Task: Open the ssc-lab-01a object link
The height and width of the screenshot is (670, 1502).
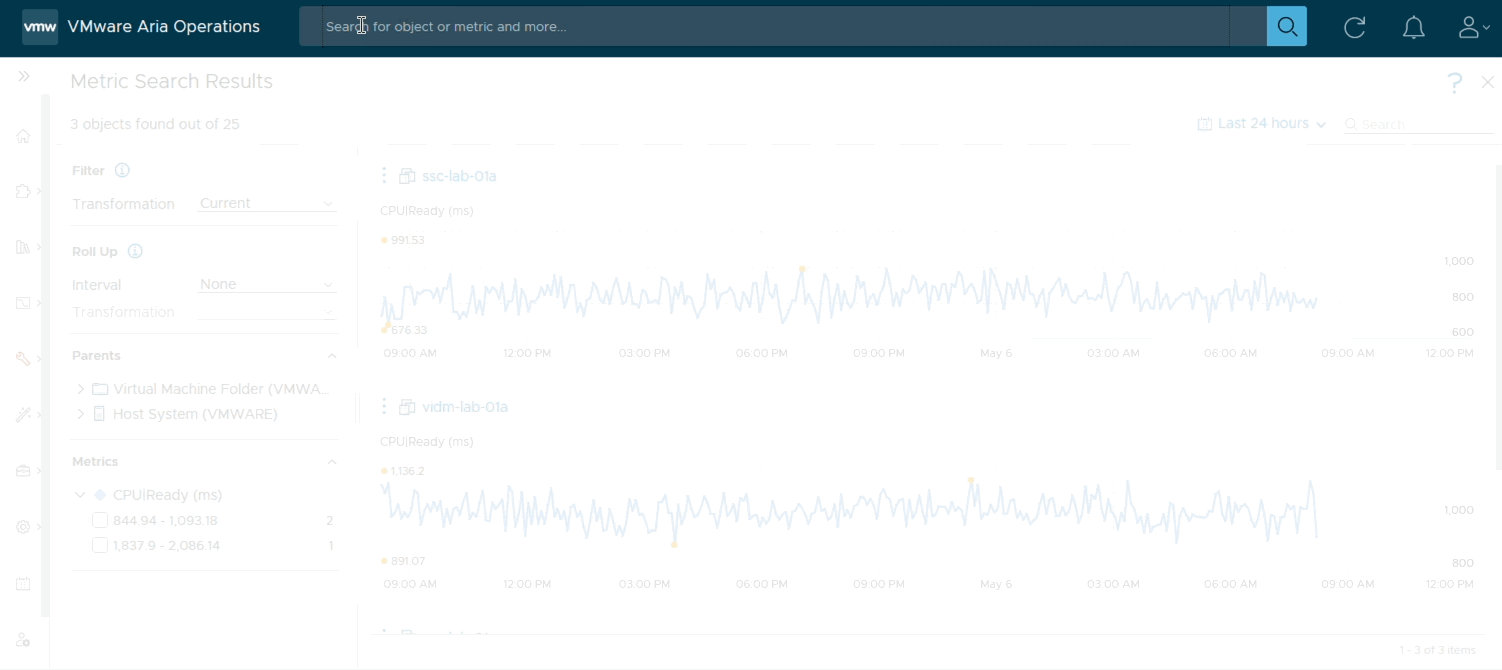Action: point(459,176)
